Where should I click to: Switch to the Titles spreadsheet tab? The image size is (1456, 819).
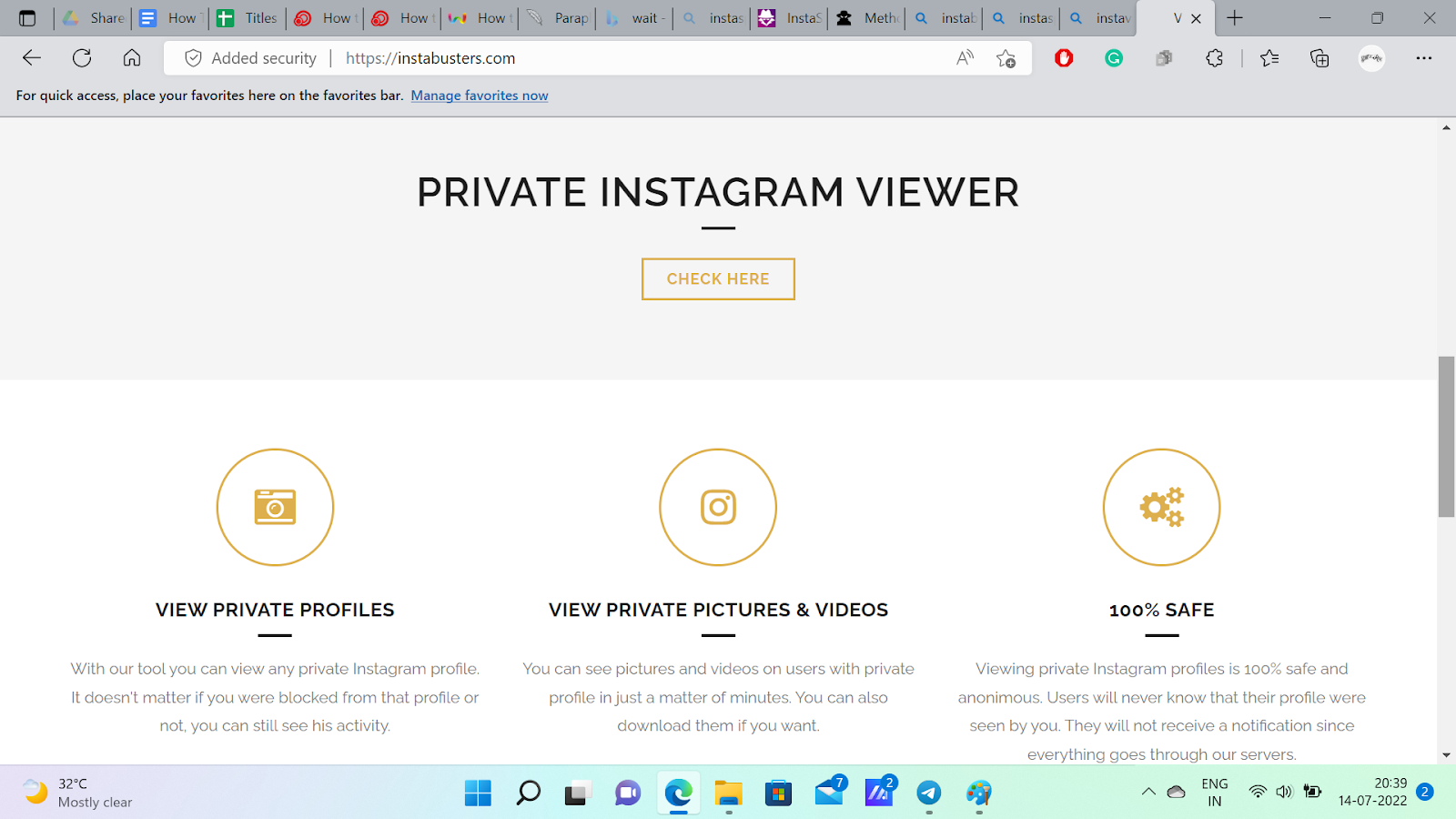pyautogui.click(x=248, y=18)
